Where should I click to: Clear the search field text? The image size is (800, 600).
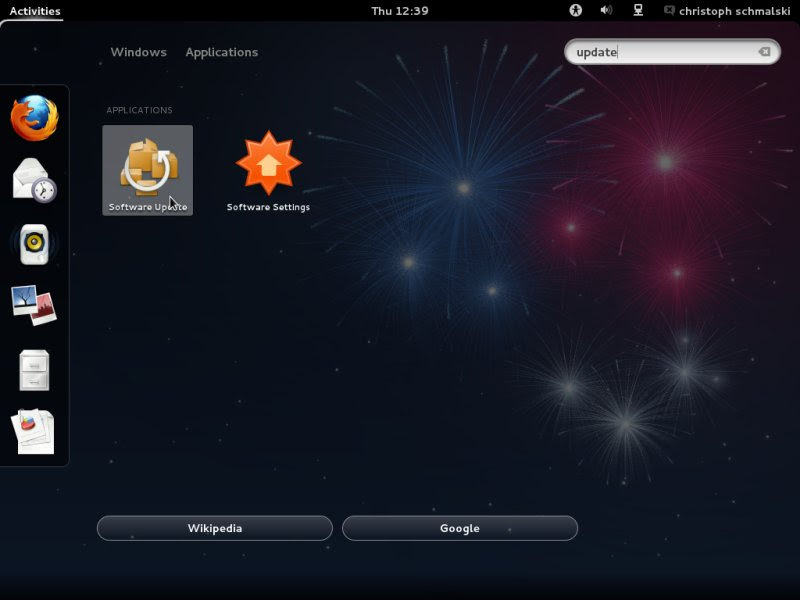[x=764, y=52]
